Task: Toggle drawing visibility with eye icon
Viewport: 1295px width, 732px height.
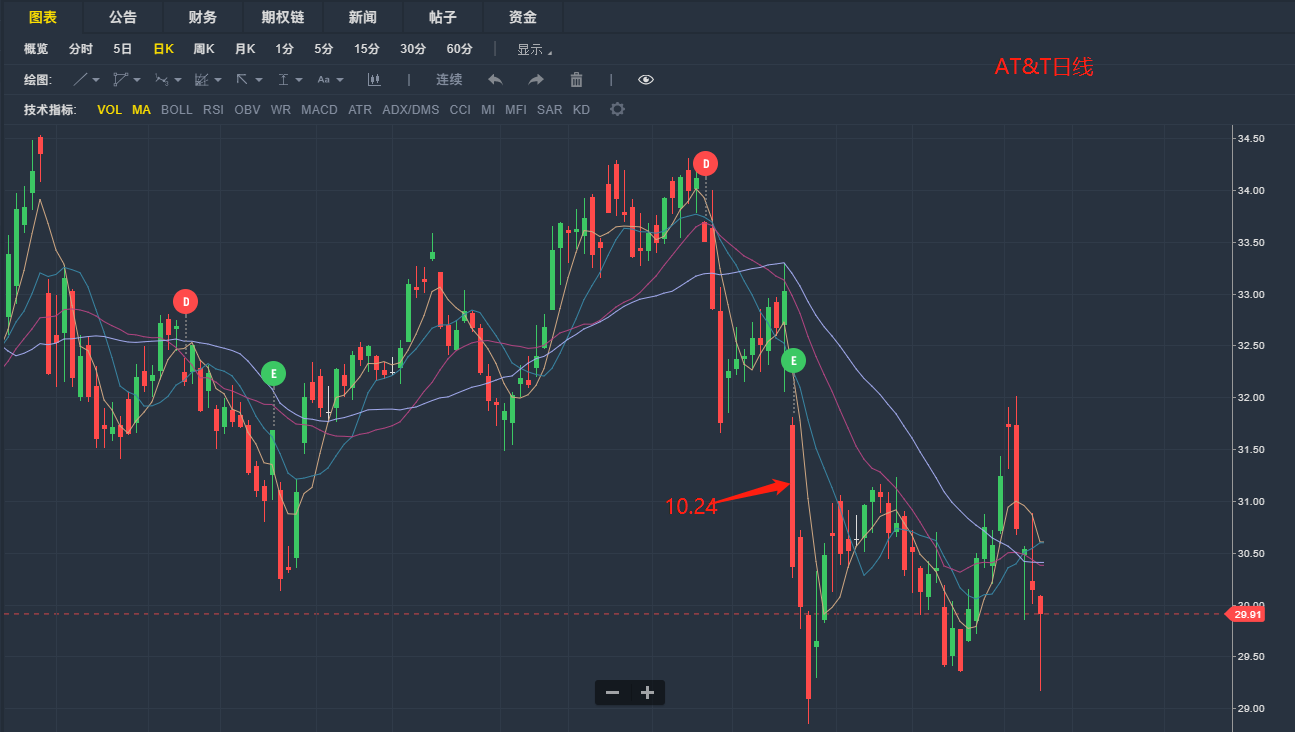Action: tap(645, 80)
